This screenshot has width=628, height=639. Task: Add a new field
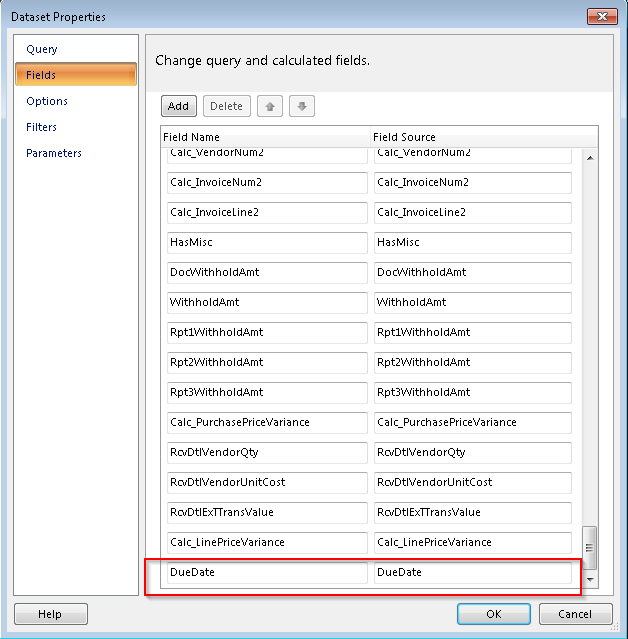(178, 106)
